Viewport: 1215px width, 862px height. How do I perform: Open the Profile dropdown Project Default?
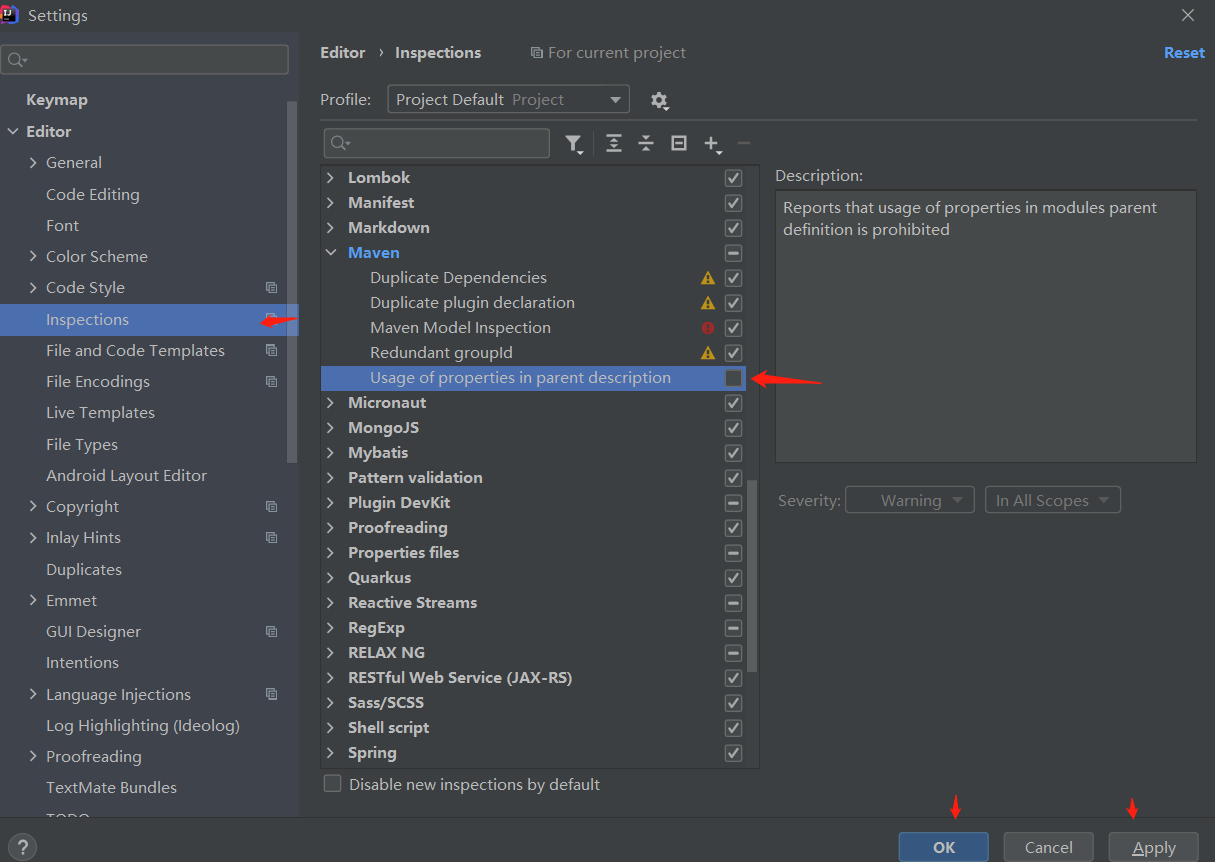tap(508, 100)
